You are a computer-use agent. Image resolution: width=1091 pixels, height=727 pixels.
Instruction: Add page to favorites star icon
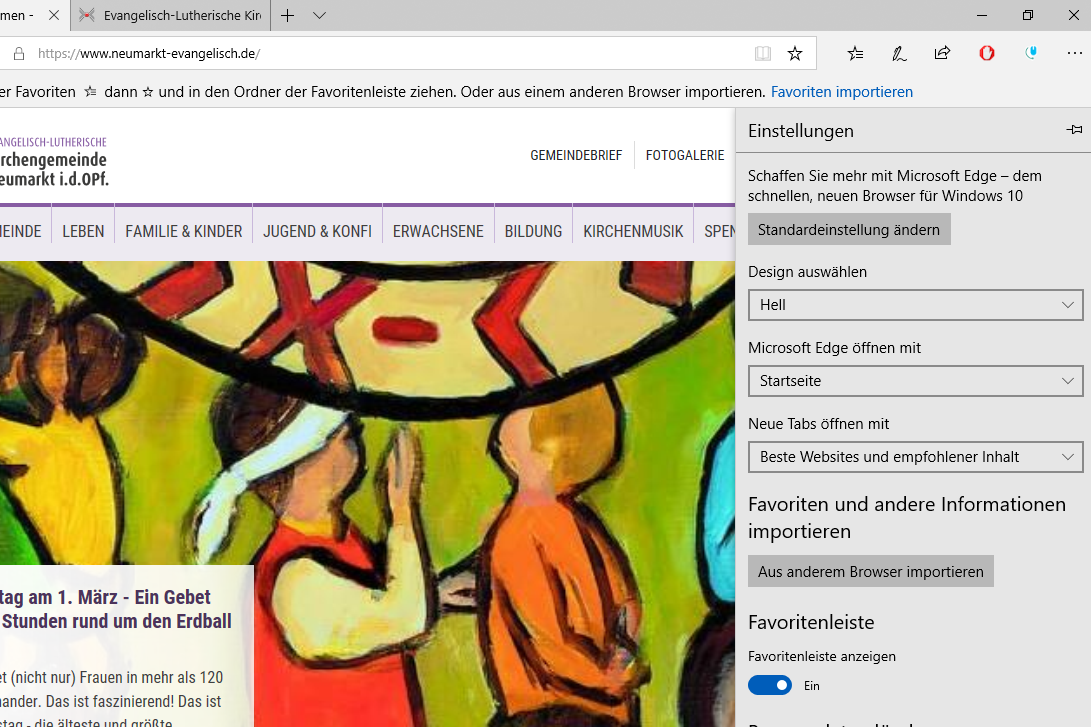pos(795,54)
